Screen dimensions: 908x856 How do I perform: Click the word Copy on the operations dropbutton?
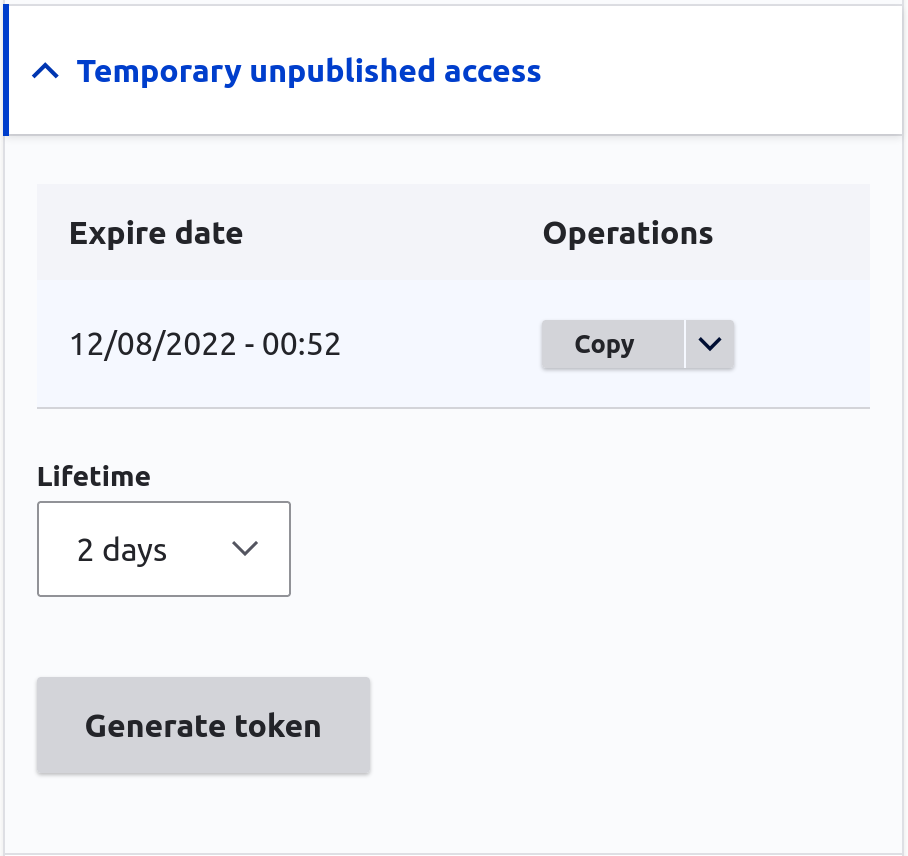click(x=604, y=345)
